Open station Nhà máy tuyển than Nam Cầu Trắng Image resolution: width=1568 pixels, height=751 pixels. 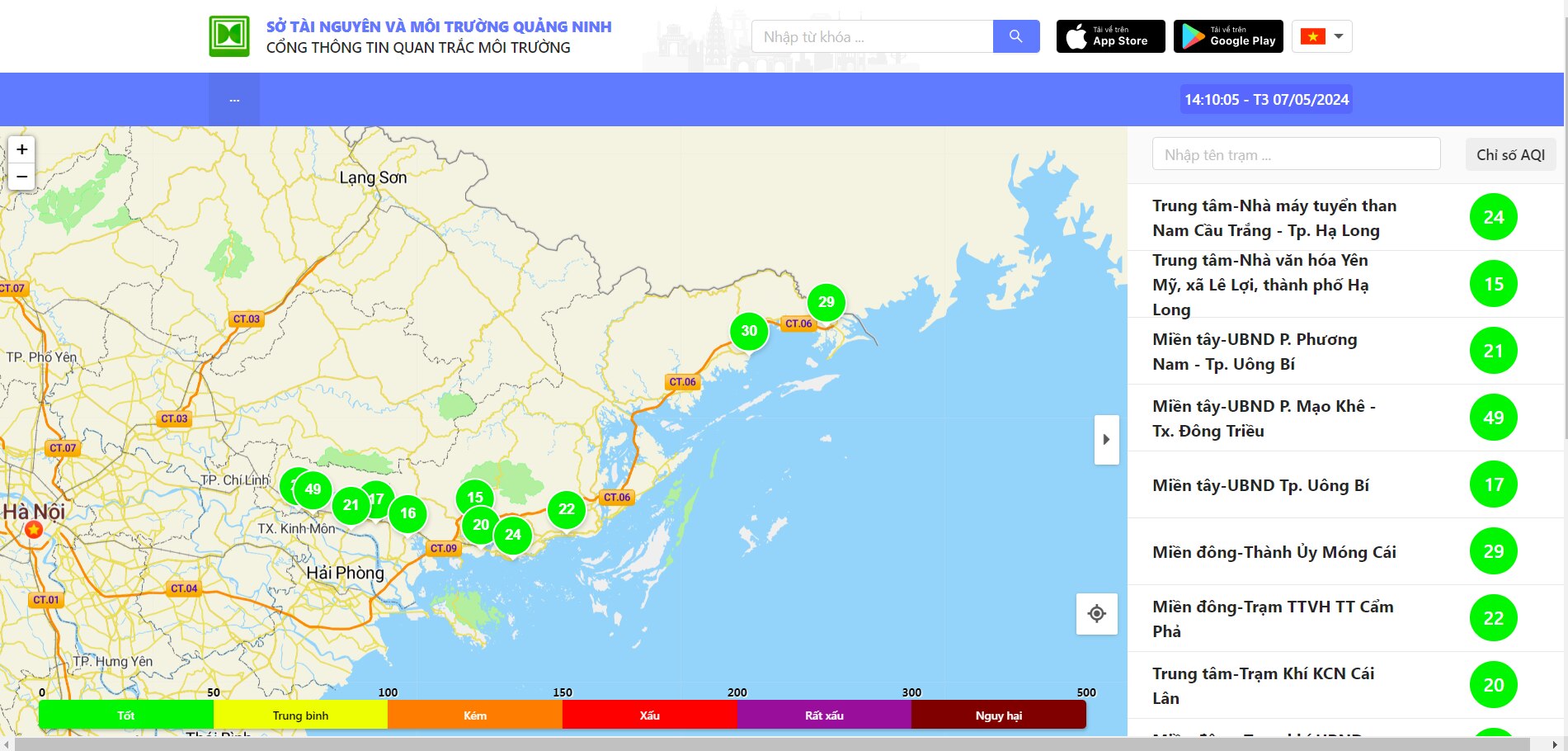coord(1274,218)
